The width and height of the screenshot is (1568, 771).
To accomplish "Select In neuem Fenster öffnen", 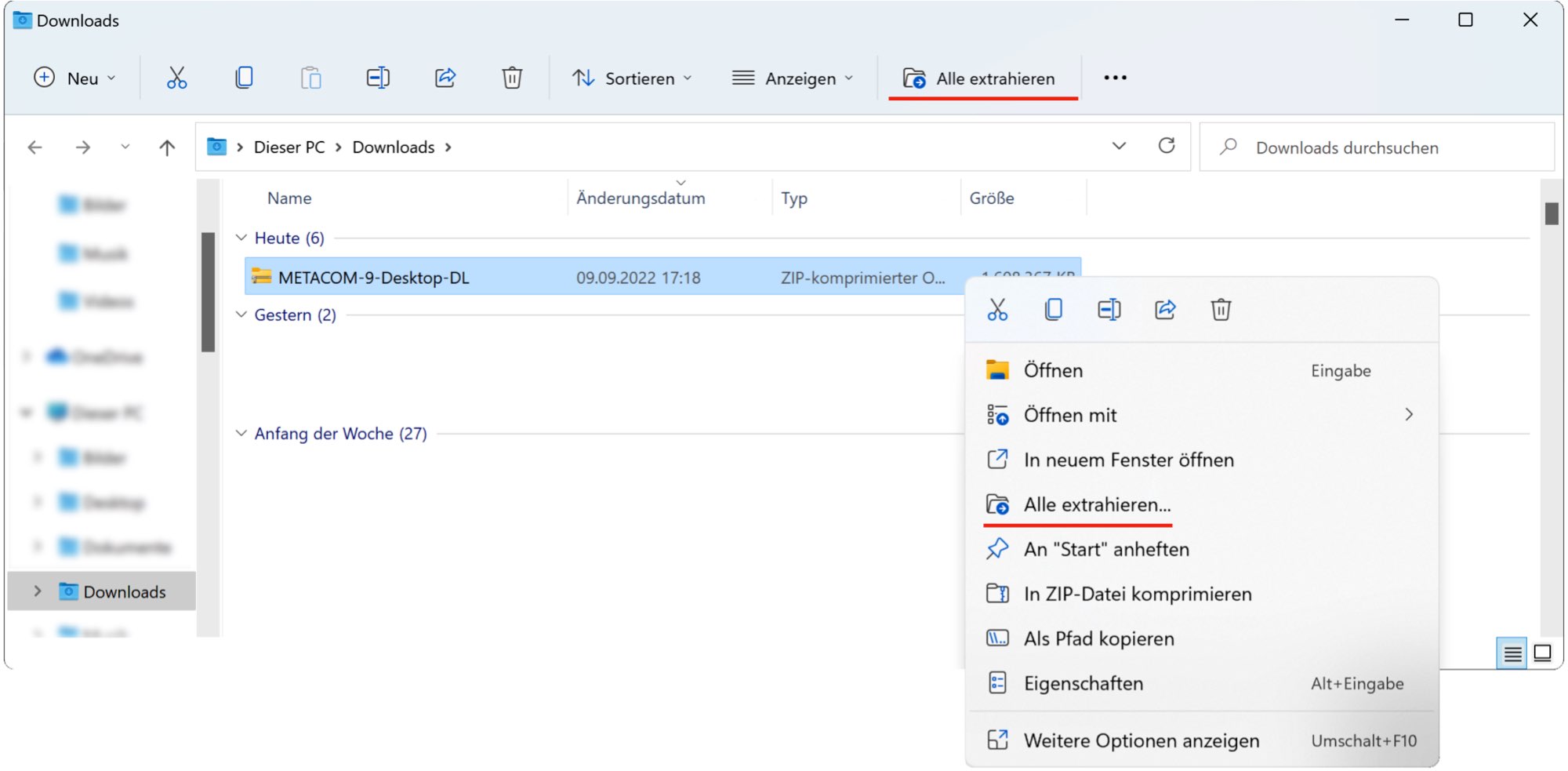I will coord(1201,460).
